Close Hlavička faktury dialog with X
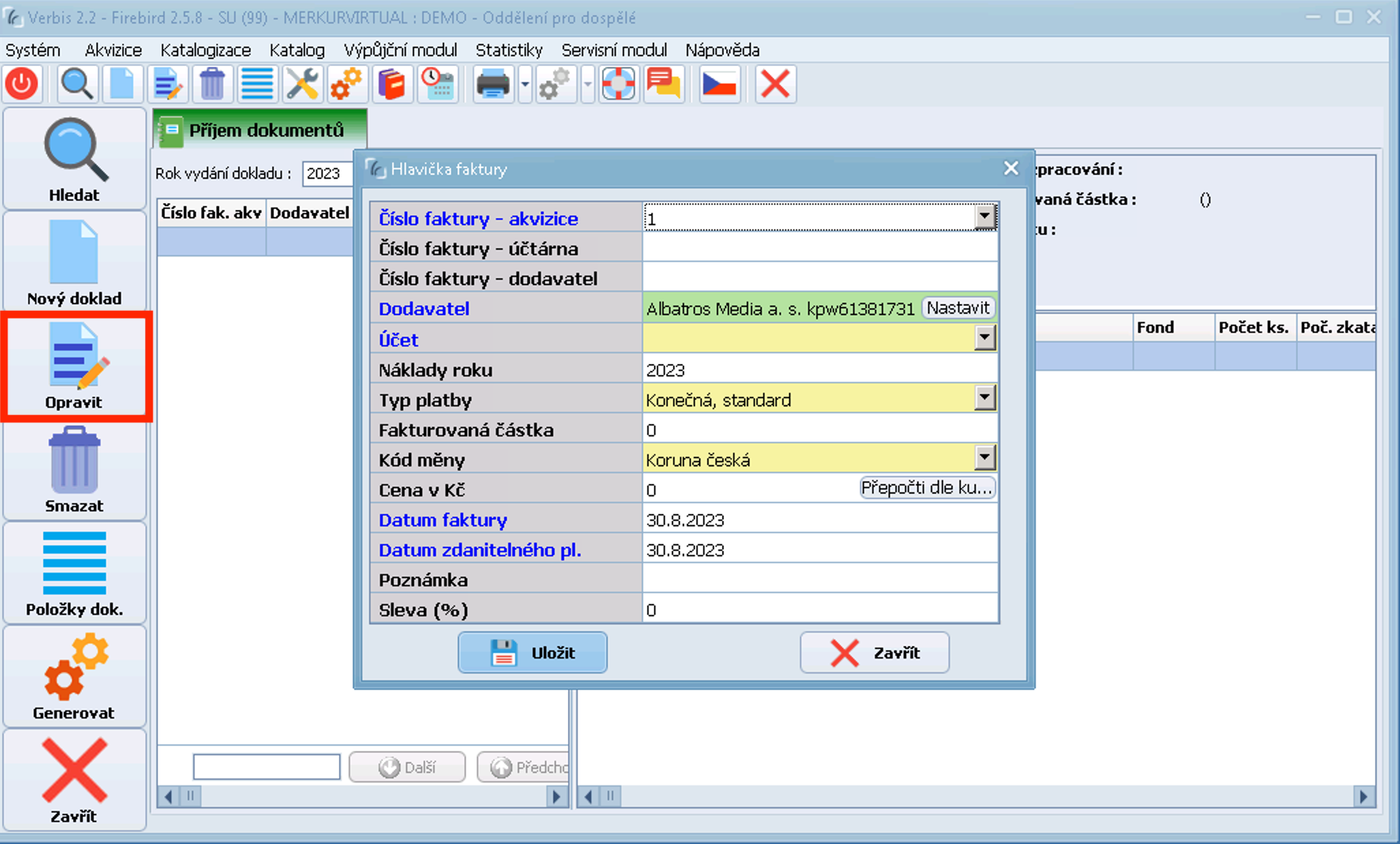 coord(1011,168)
